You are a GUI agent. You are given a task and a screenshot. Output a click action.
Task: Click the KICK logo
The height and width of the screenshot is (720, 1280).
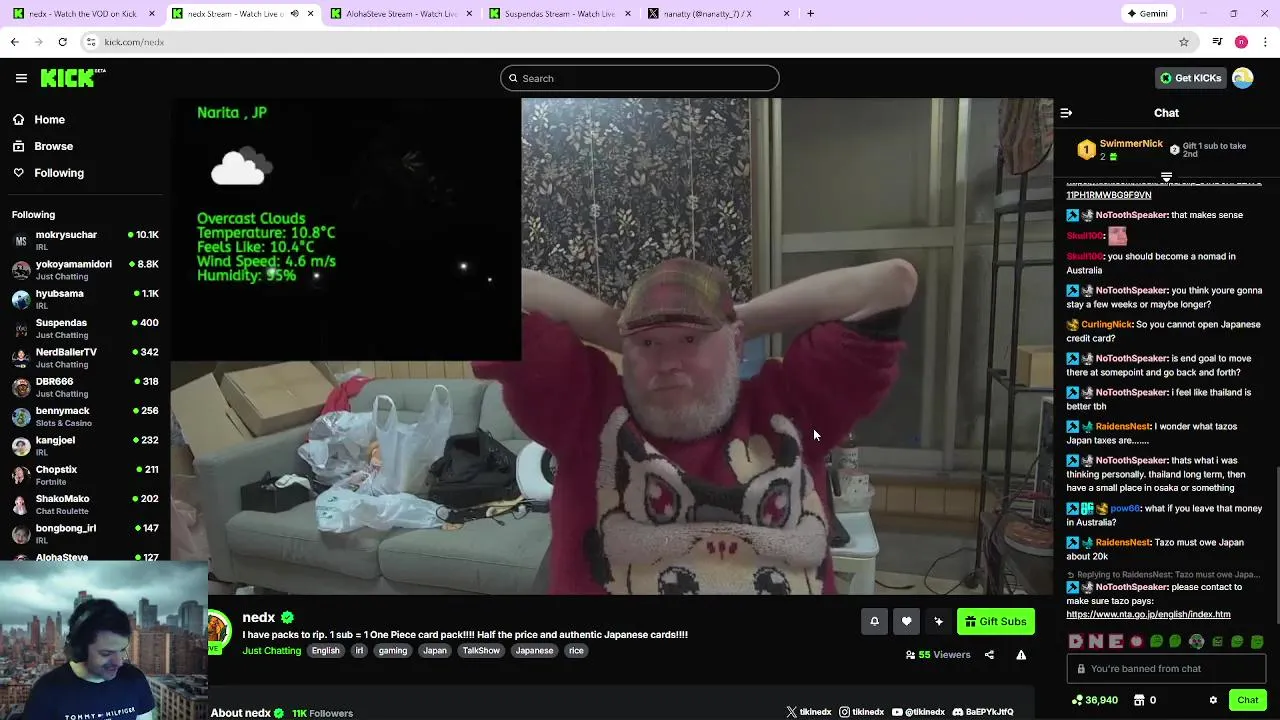coord(73,78)
